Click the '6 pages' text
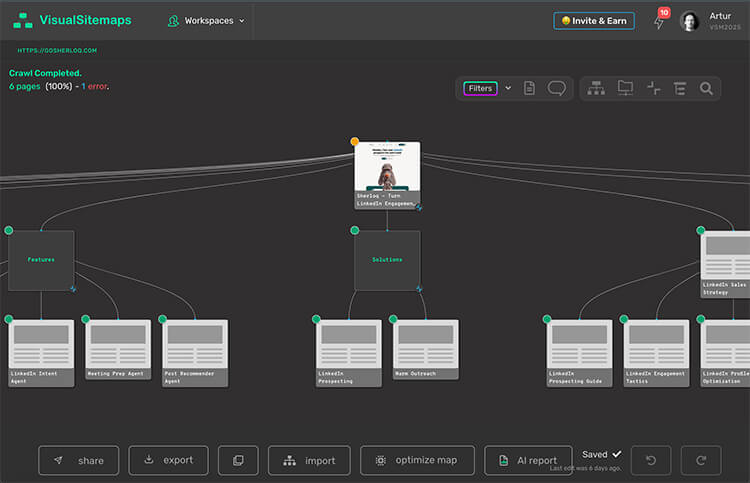Viewport: 750px width, 483px height. (24, 87)
